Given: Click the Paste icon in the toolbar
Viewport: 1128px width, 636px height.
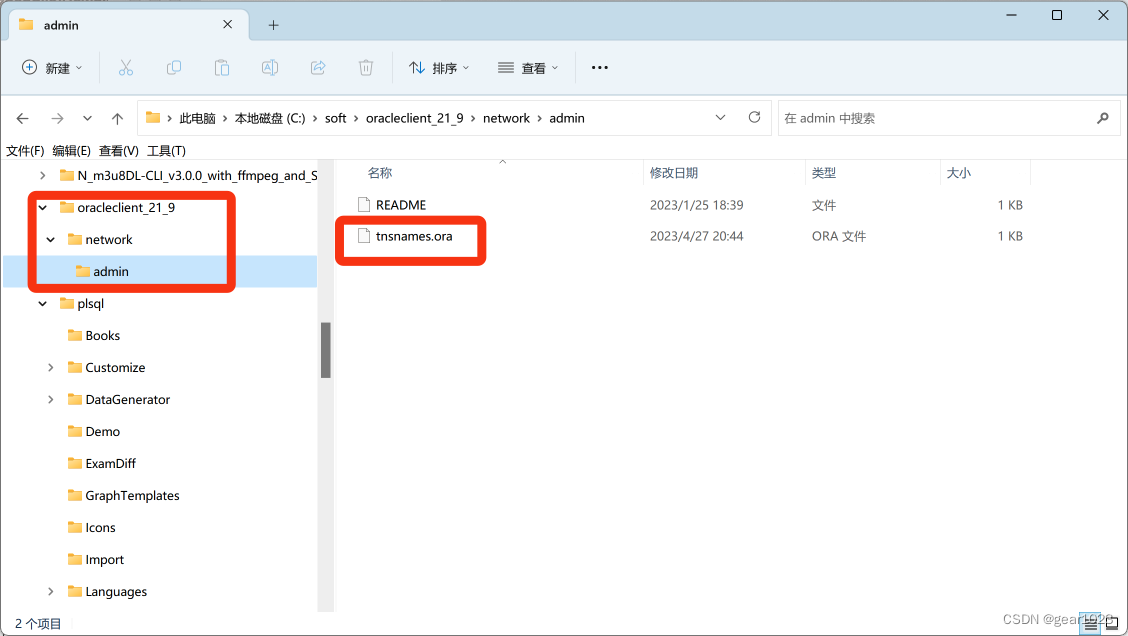Looking at the screenshot, I should [x=221, y=67].
